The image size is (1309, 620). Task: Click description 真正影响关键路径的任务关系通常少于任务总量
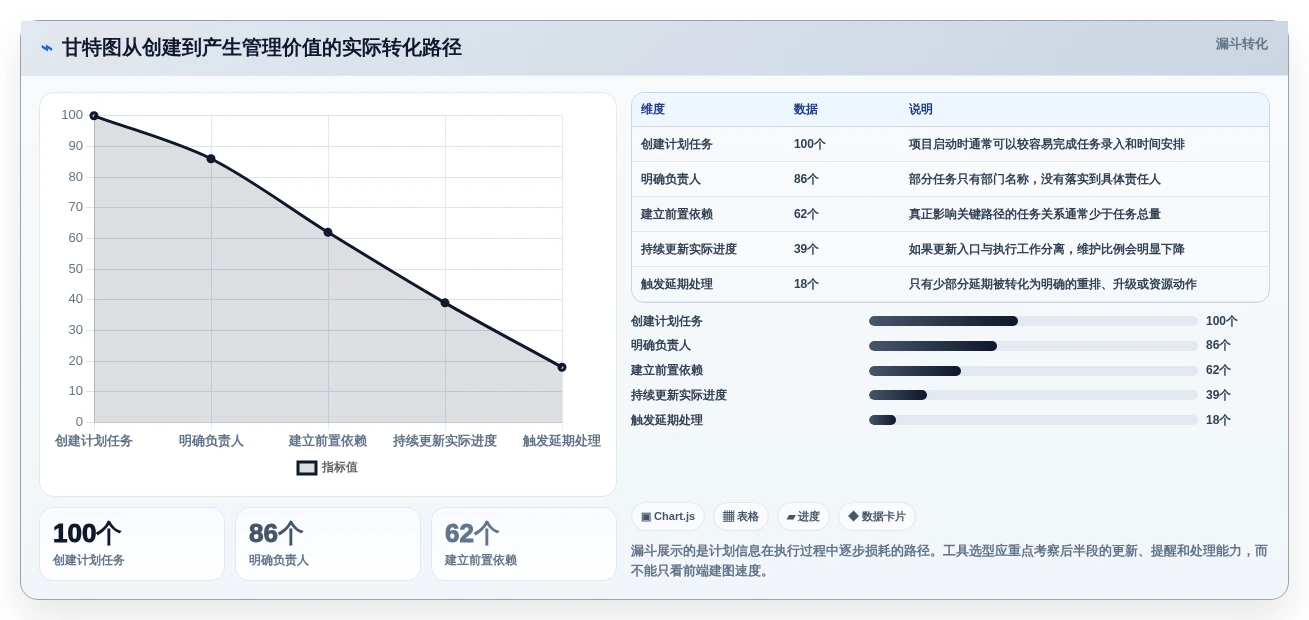click(x=1035, y=214)
